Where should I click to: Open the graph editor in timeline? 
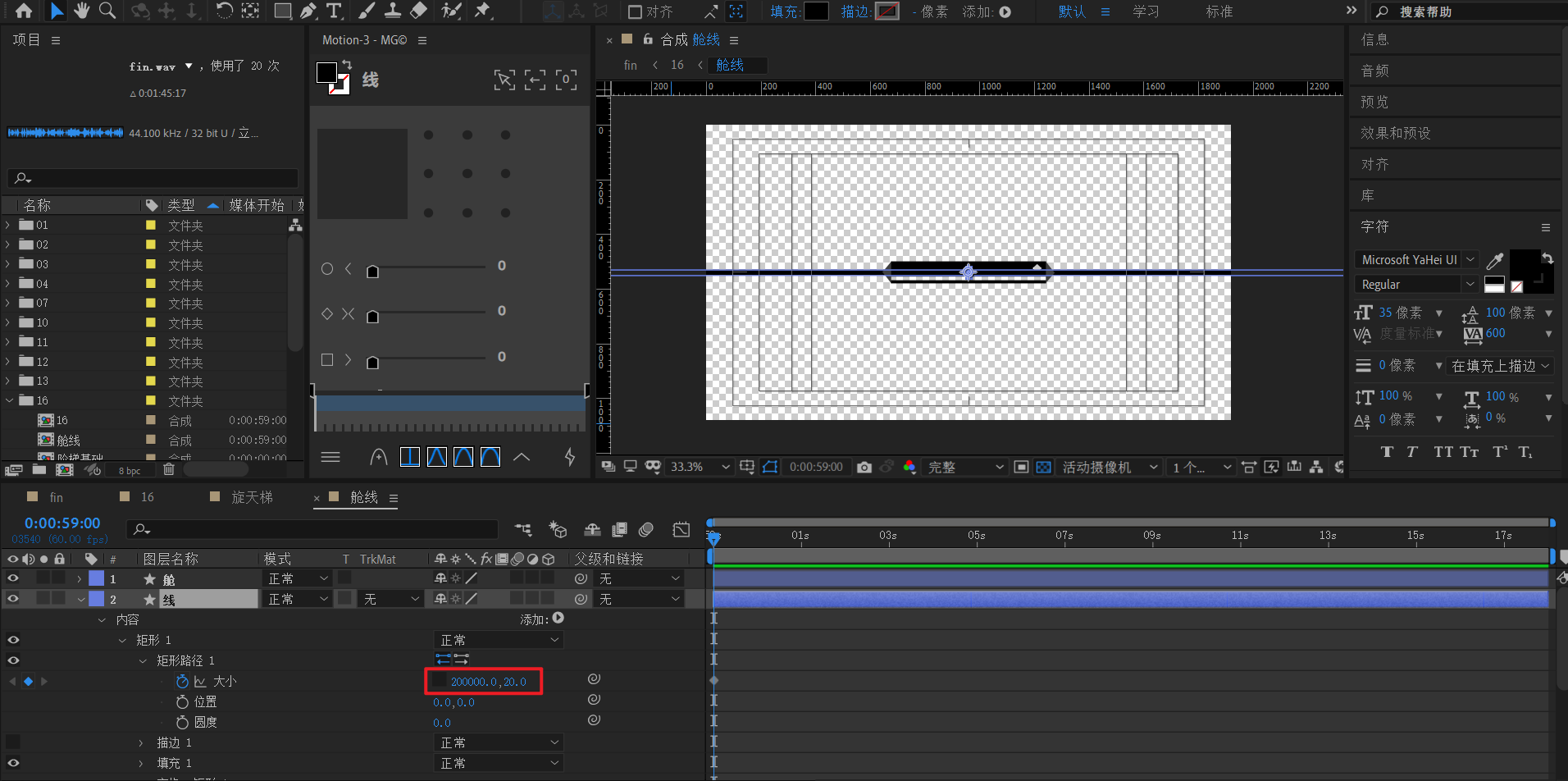[x=681, y=529]
